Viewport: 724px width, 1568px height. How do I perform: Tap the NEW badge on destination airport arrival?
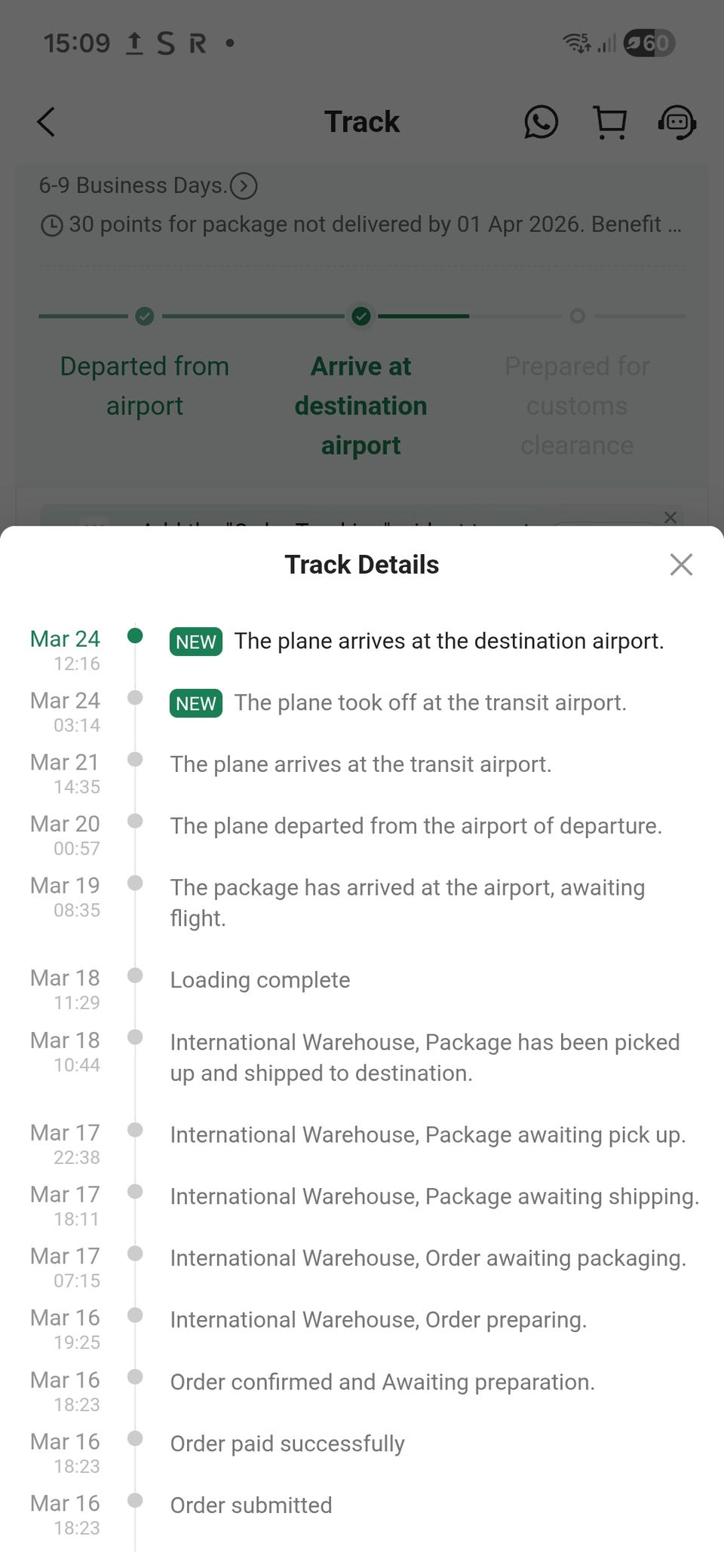pyautogui.click(x=196, y=642)
